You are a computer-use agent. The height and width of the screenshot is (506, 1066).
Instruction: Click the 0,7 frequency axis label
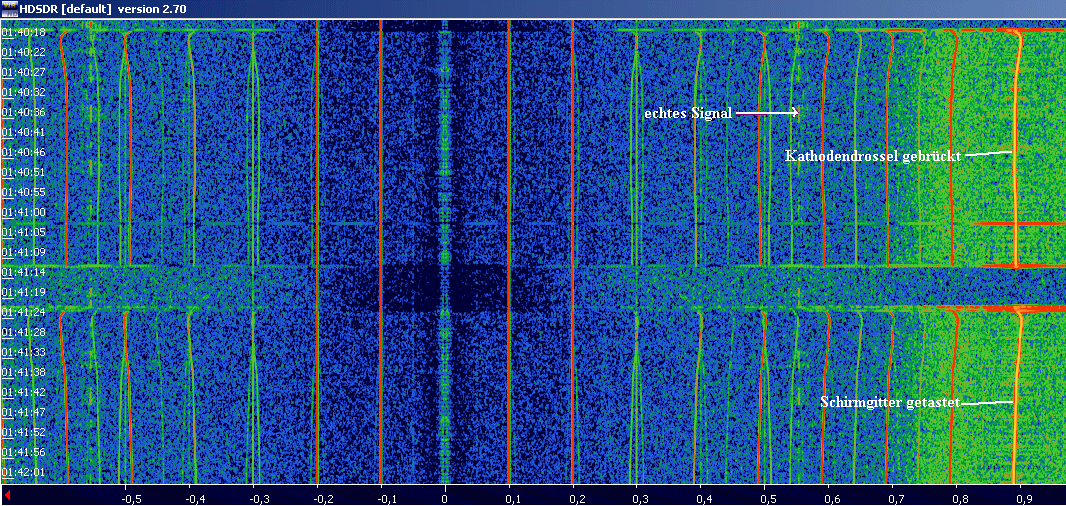click(895, 499)
